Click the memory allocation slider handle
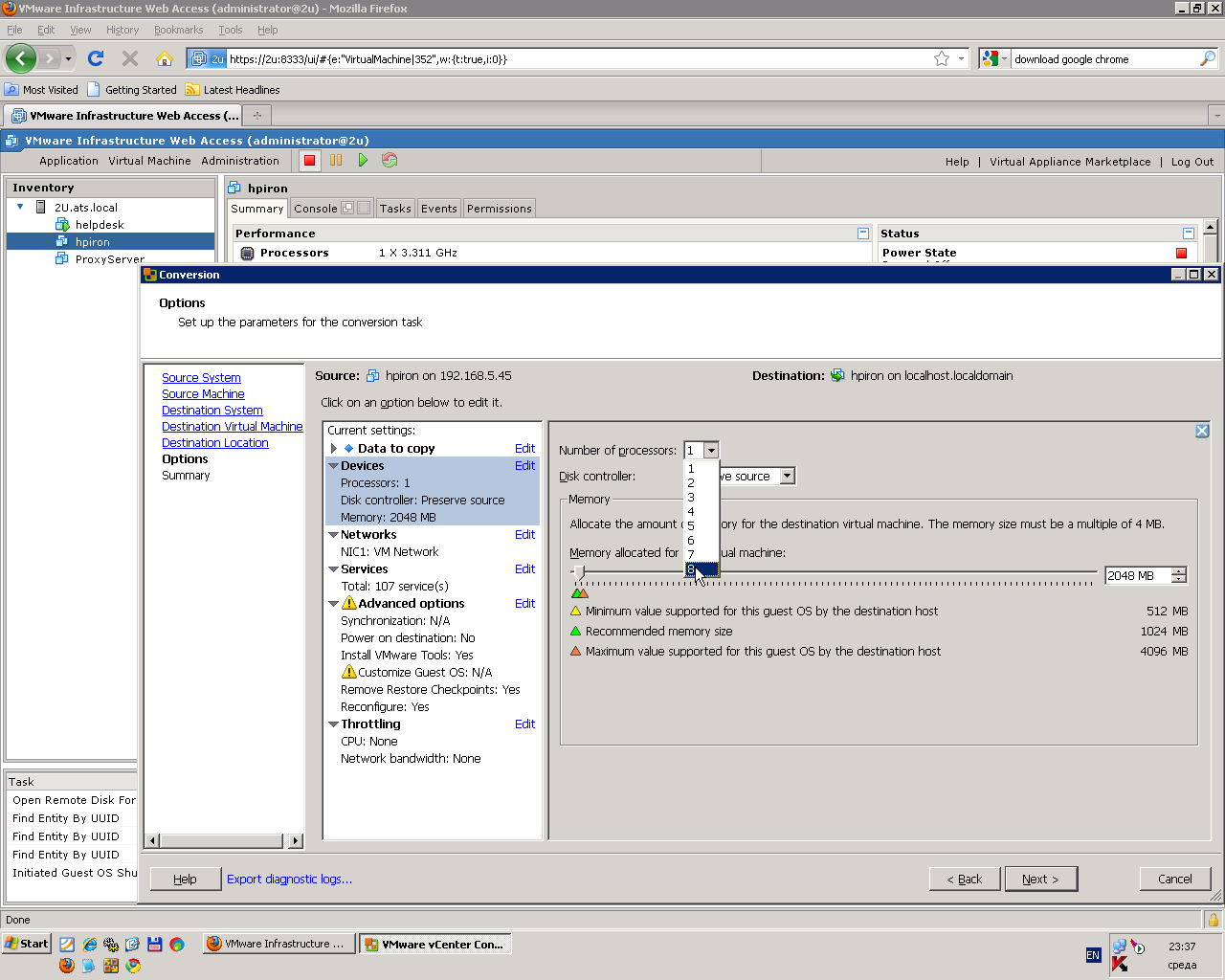This screenshot has height=980, width=1225. point(579,572)
